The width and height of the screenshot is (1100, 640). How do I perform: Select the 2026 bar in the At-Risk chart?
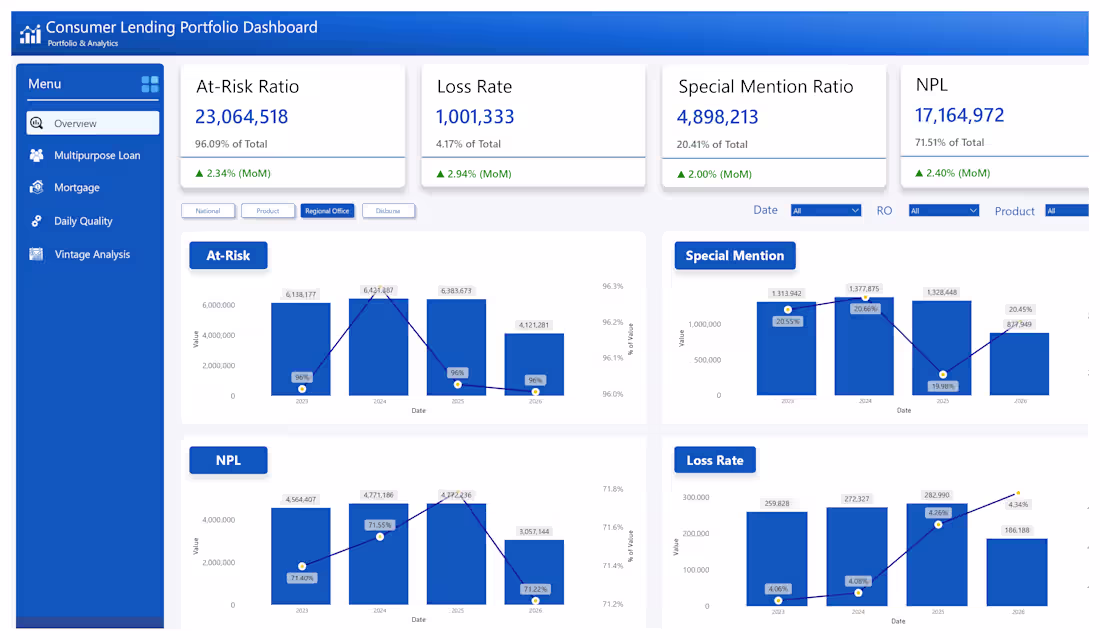point(534,364)
